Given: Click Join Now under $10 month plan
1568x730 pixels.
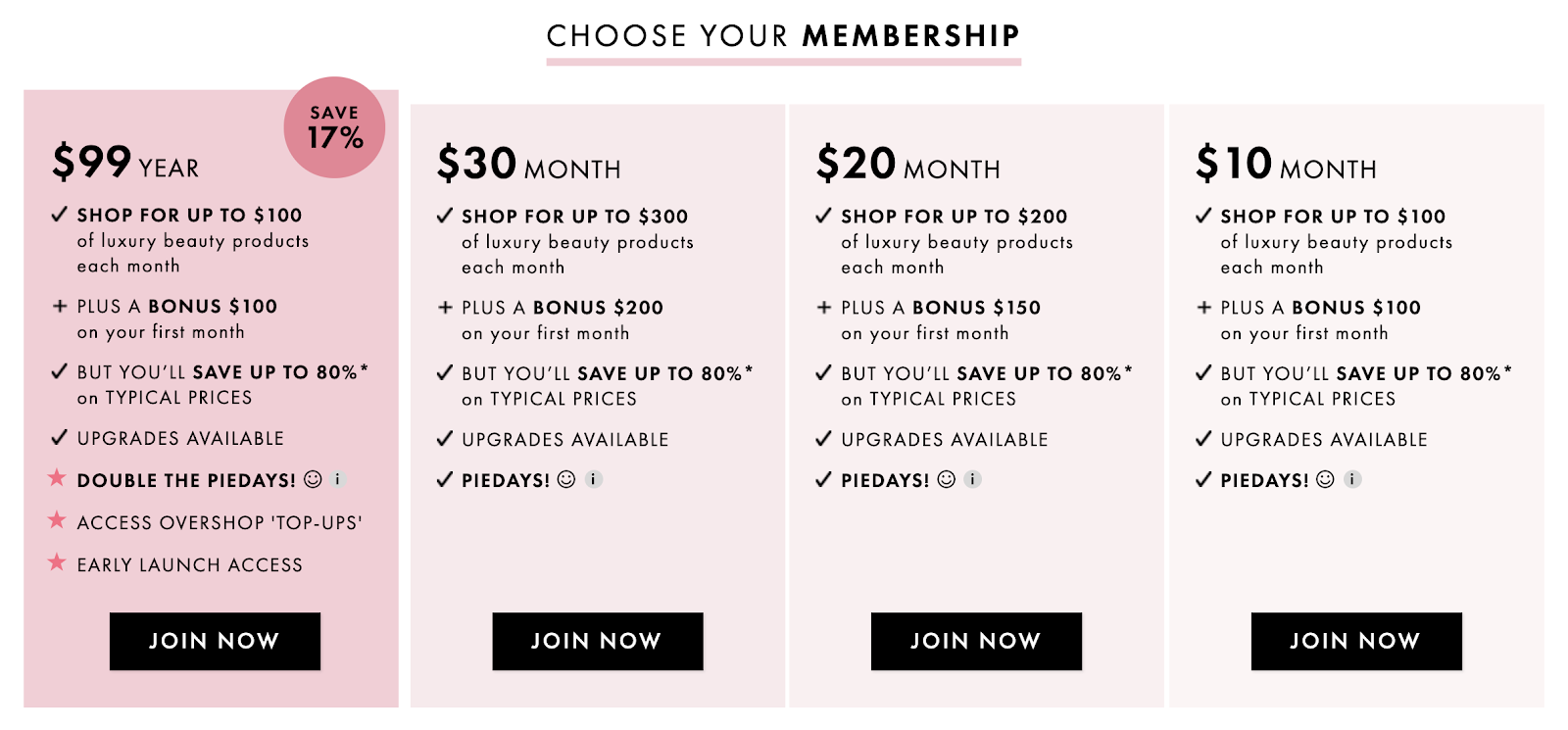Looking at the screenshot, I should [1355, 641].
